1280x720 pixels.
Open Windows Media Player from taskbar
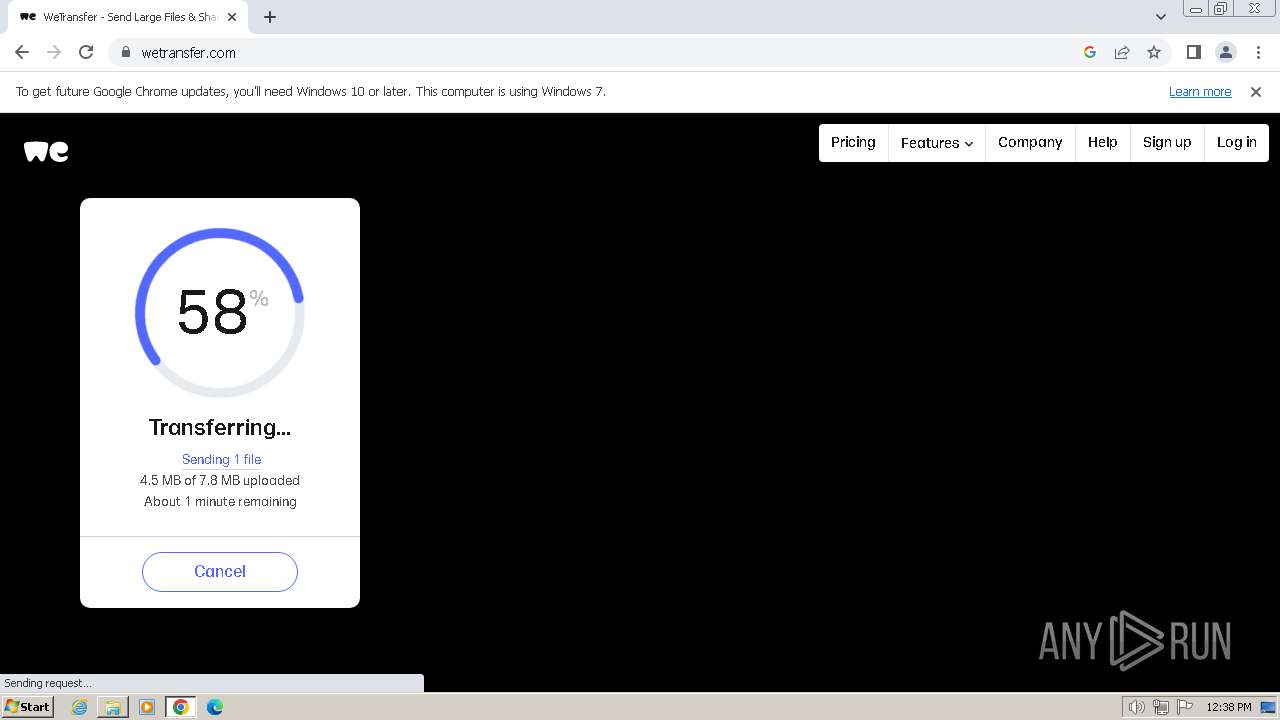[147, 707]
